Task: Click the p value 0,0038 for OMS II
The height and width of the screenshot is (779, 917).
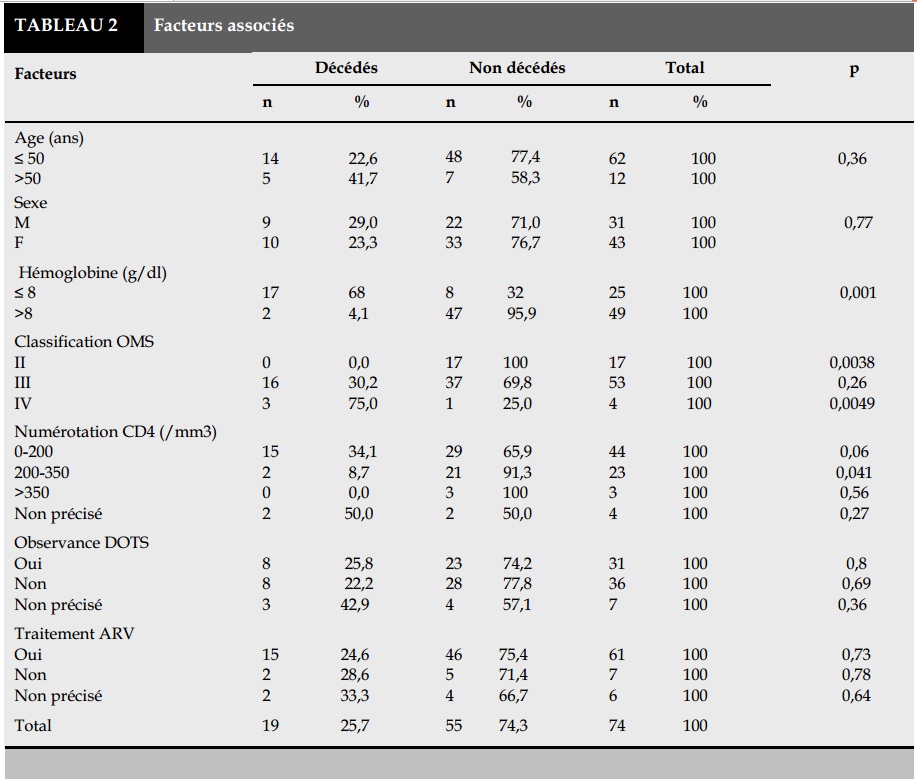Action: (852, 363)
